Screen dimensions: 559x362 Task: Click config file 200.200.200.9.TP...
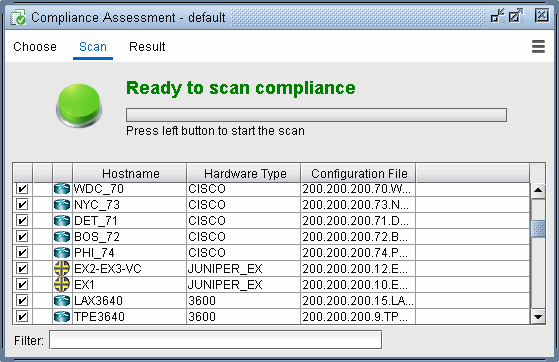click(355, 317)
